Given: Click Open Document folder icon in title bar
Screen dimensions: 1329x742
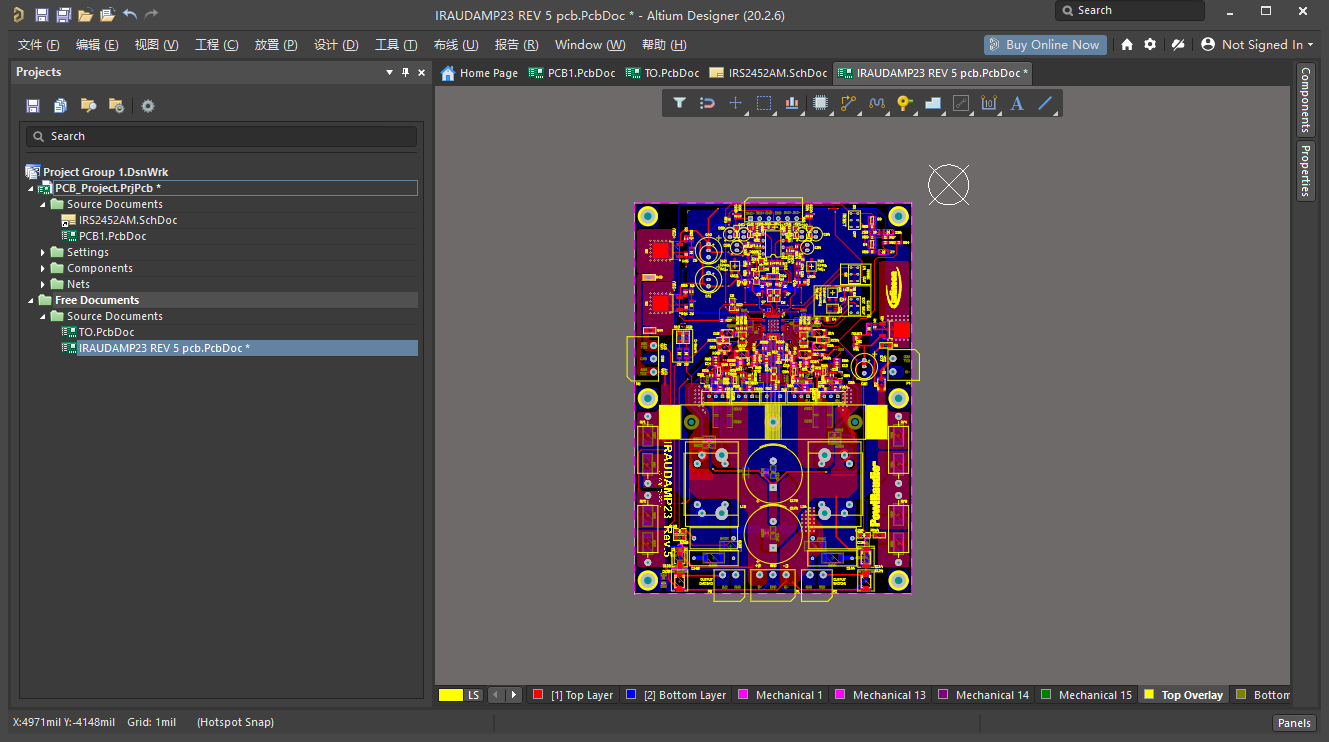Looking at the screenshot, I should [85, 14].
